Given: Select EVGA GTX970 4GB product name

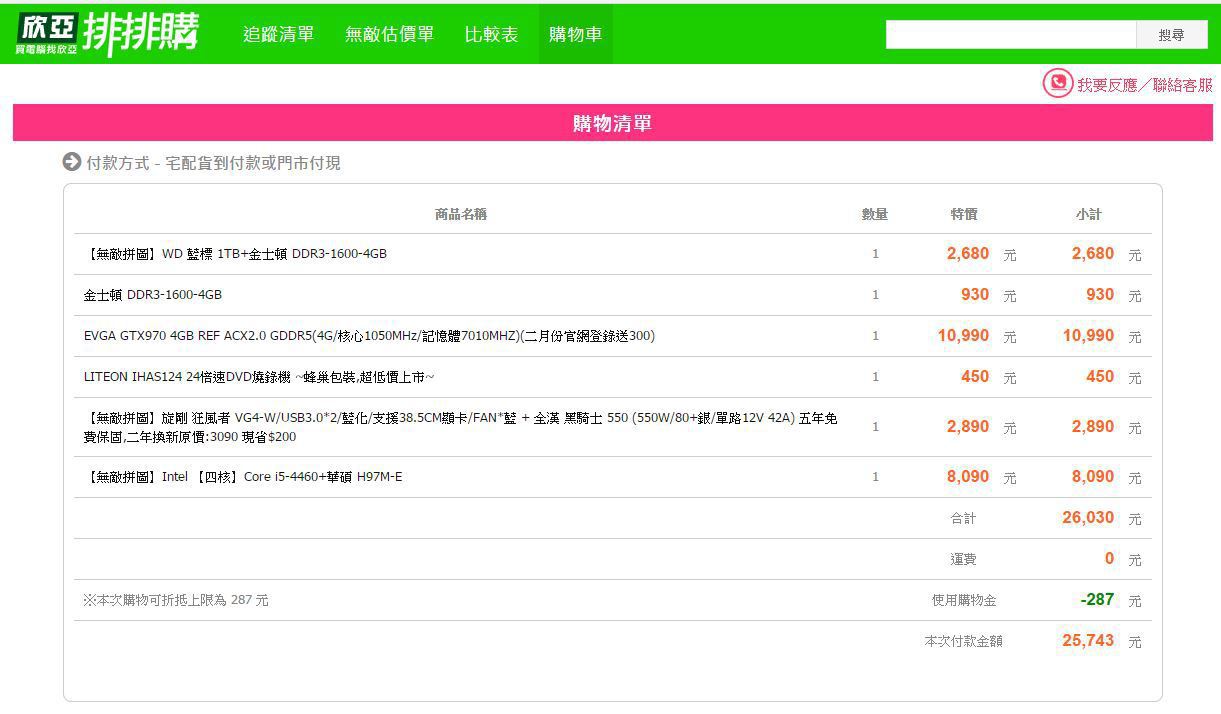Looking at the screenshot, I should 369,336.
